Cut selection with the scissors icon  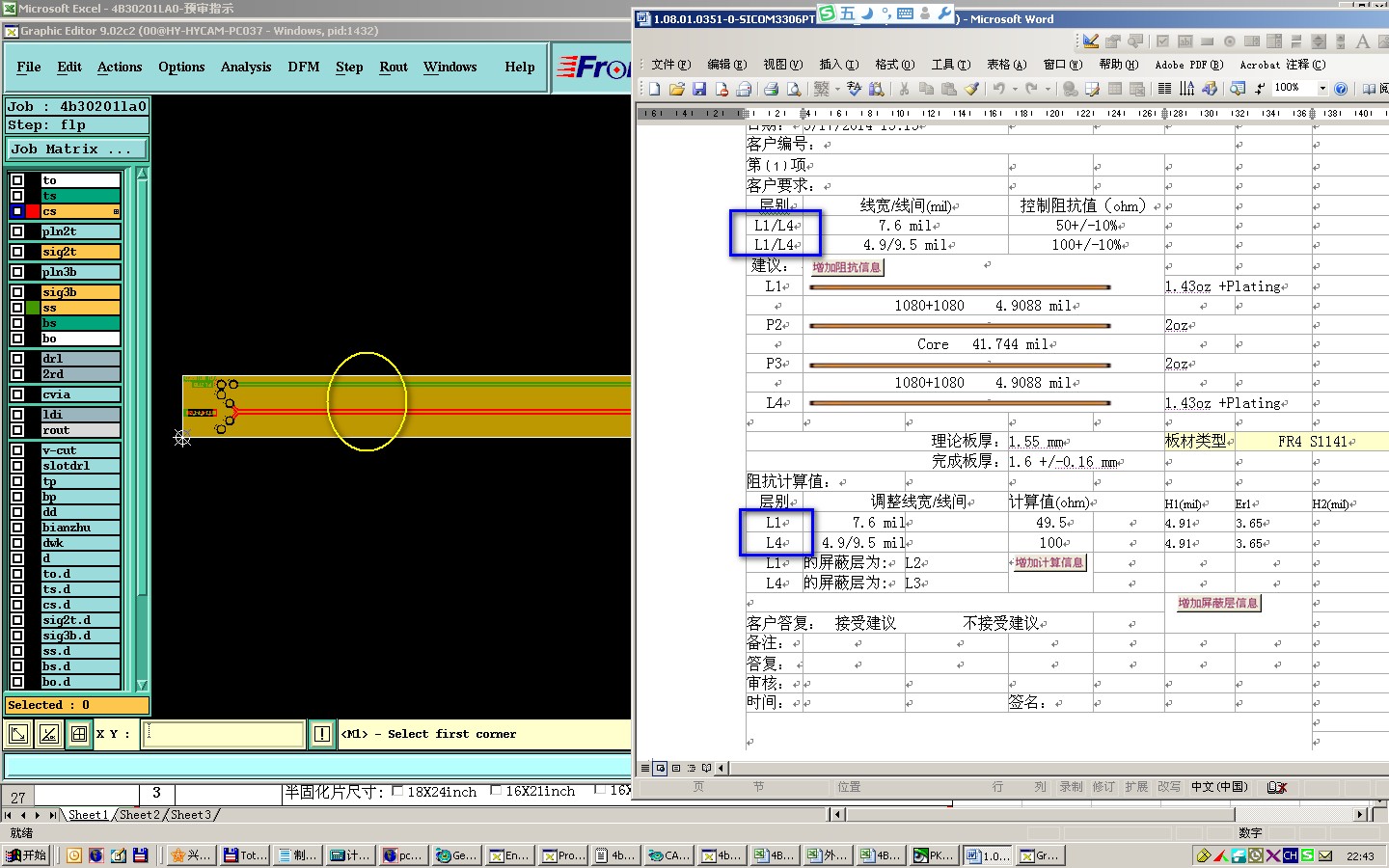(904, 89)
